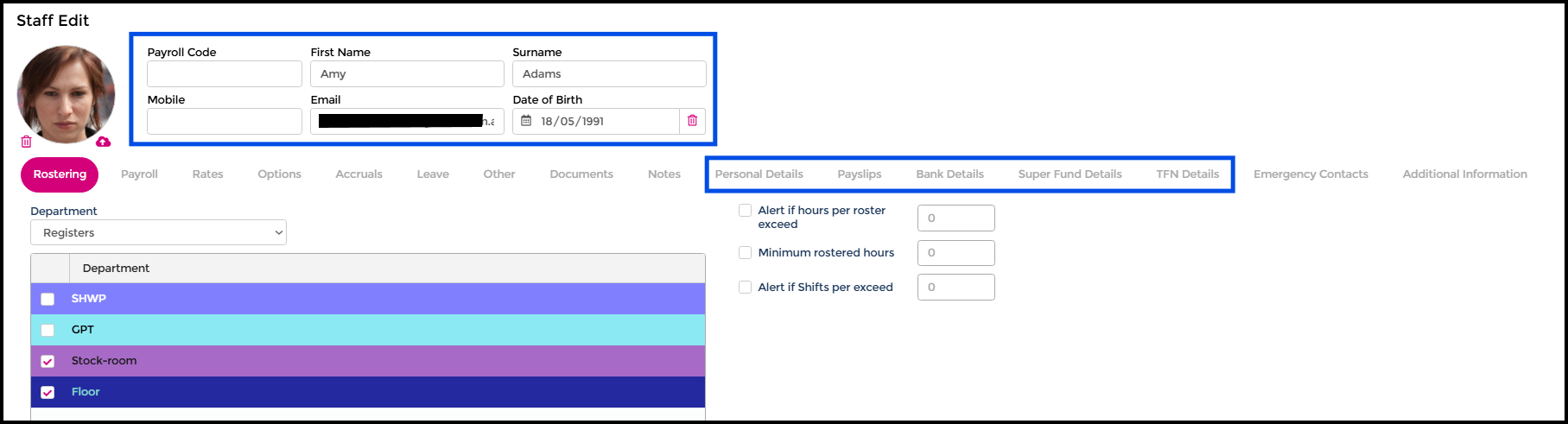This screenshot has width=1568, height=424.
Task: Uncheck the Stock-room department checkbox
Action: pos(48,361)
